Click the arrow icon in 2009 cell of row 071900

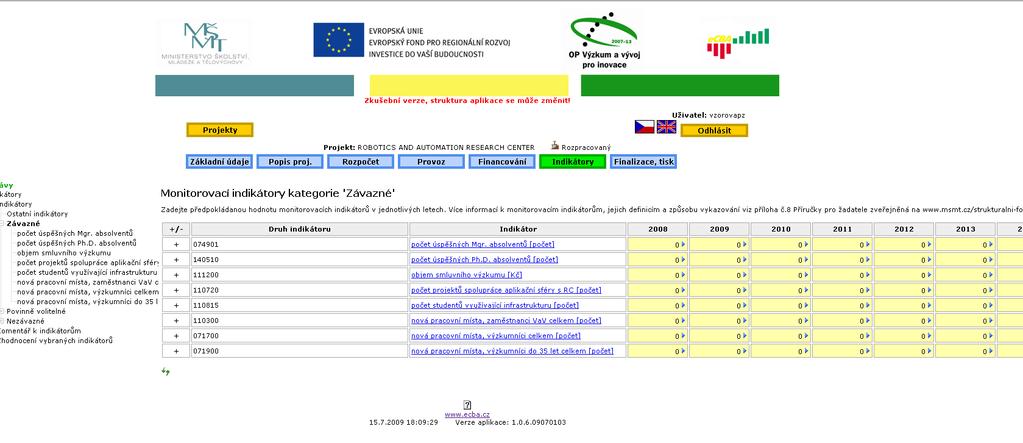click(x=744, y=350)
